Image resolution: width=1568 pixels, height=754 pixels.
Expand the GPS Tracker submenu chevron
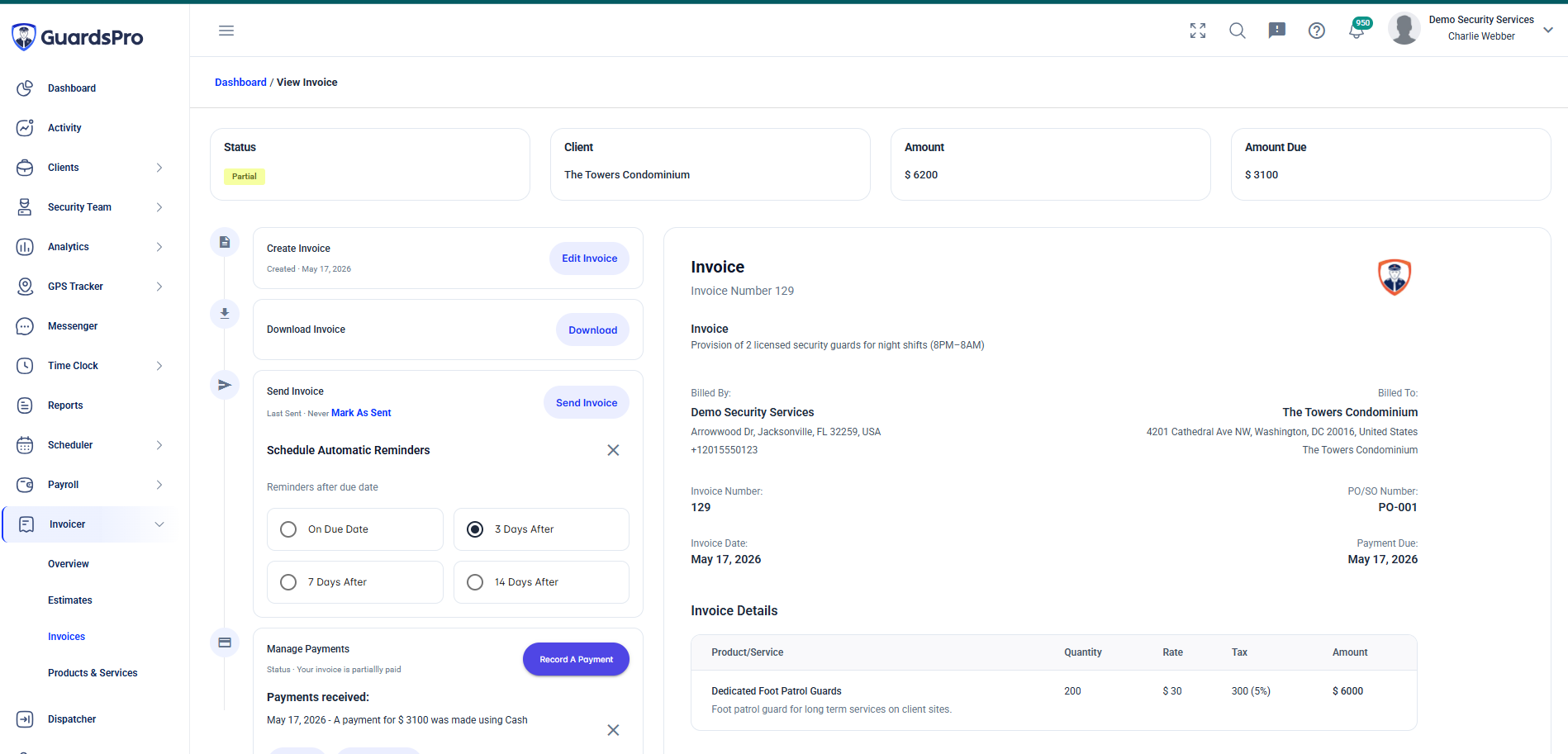(159, 287)
